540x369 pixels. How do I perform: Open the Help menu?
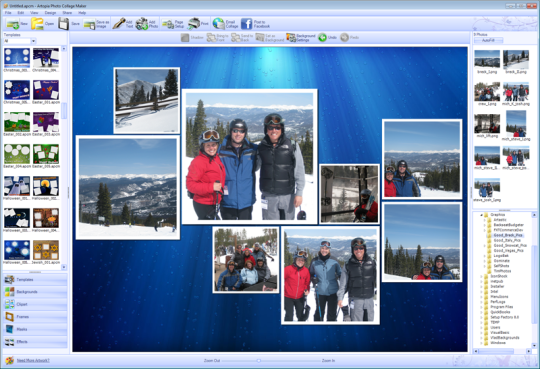82,13
